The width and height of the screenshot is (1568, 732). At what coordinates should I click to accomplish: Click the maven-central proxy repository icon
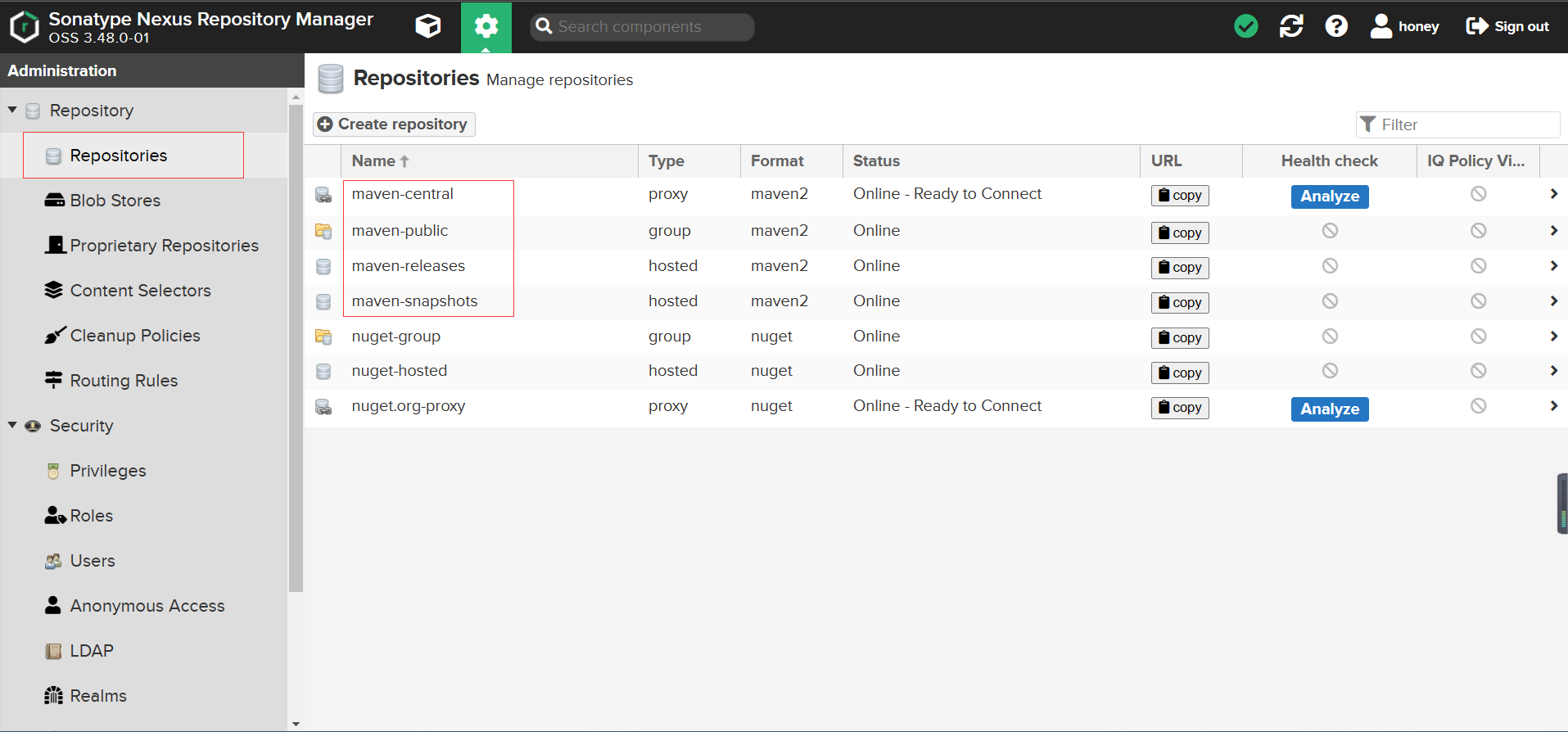click(323, 195)
